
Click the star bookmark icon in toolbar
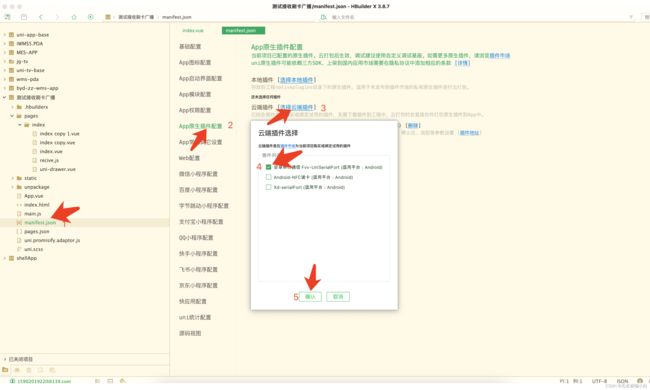tap(74, 17)
